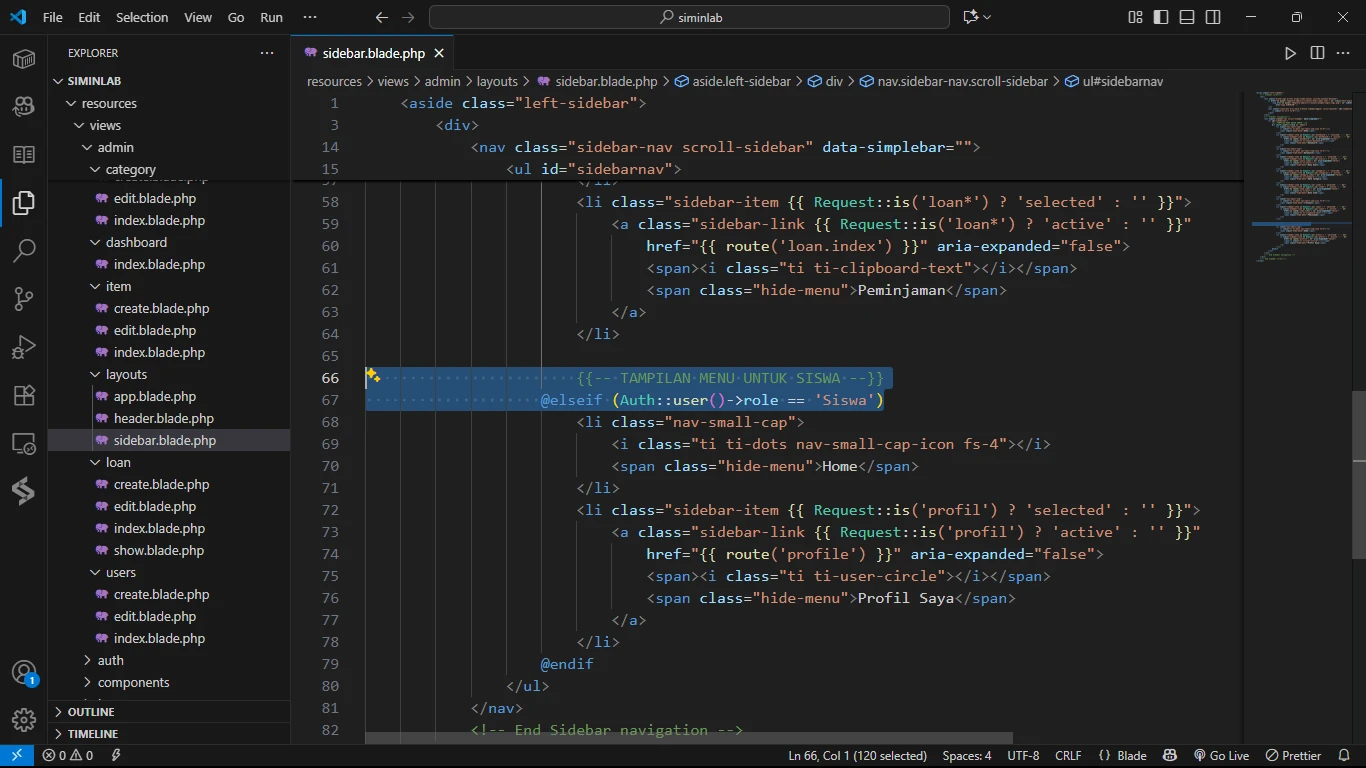Open header.blade.php in the explorer
1366x768 pixels.
[x=163, y=418]
